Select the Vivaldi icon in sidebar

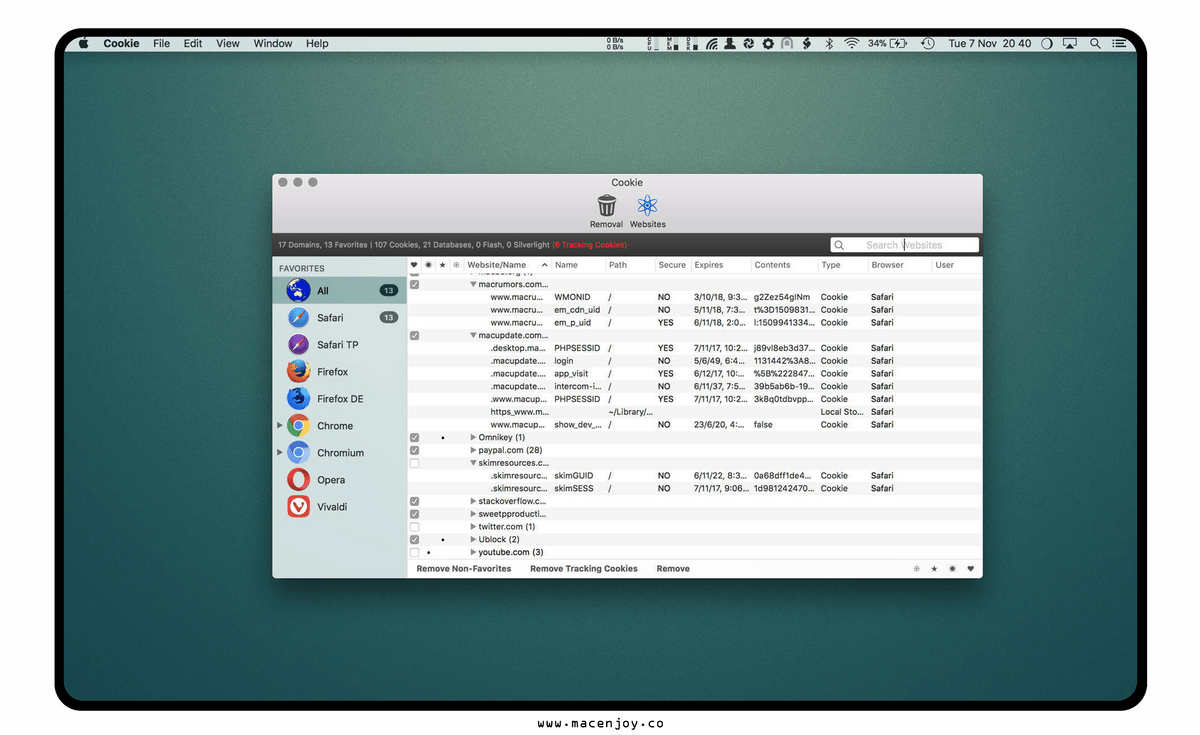pos(298,507)
